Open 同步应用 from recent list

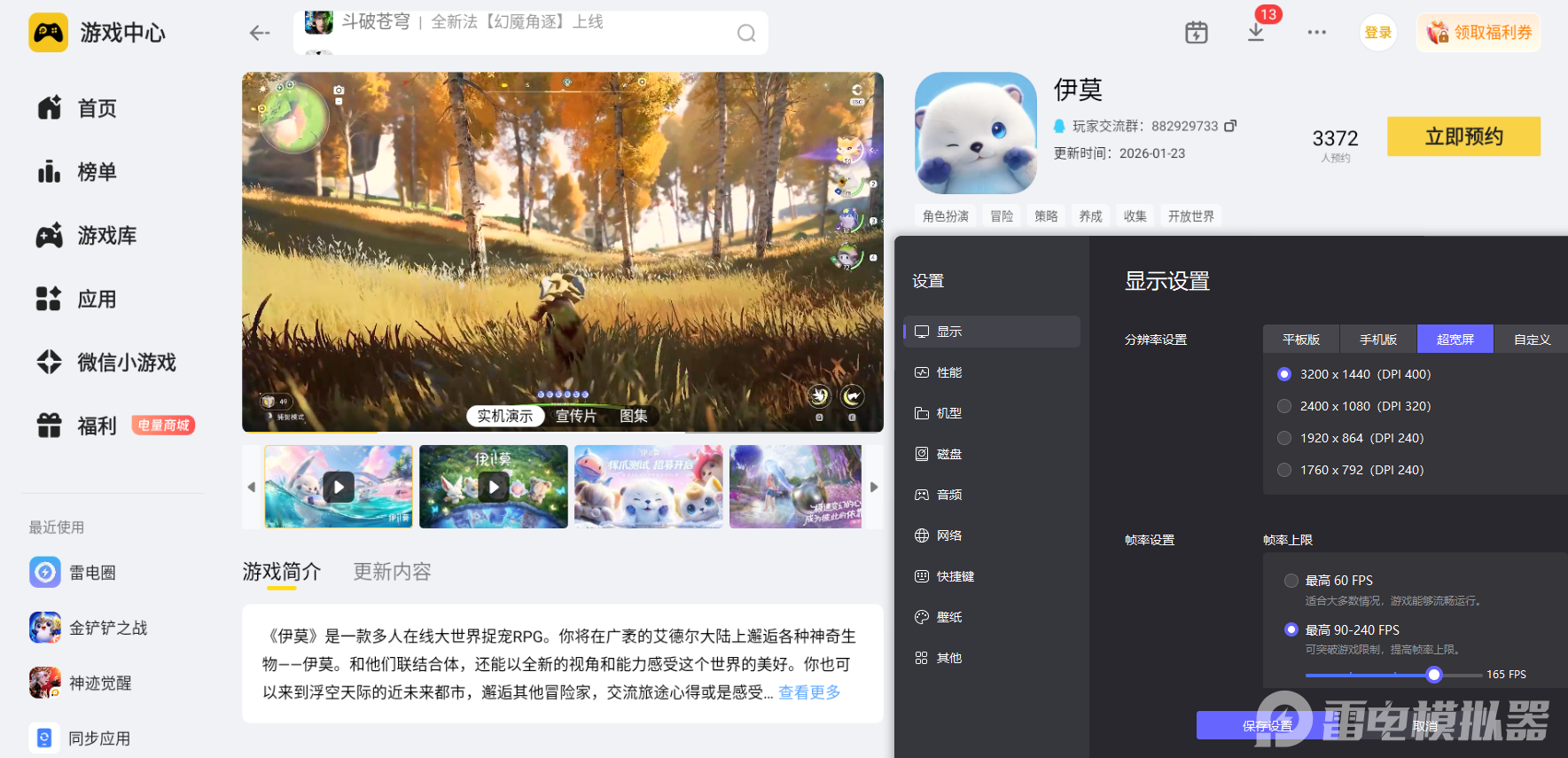coord(80,738)
